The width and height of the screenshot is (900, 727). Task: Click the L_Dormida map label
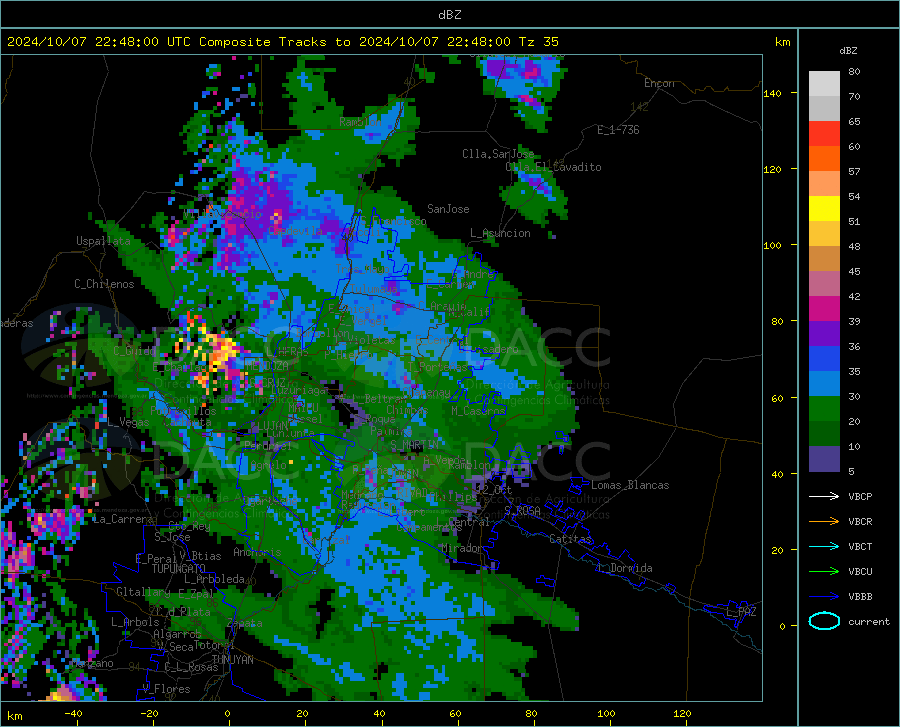click(x=625, y=568)
